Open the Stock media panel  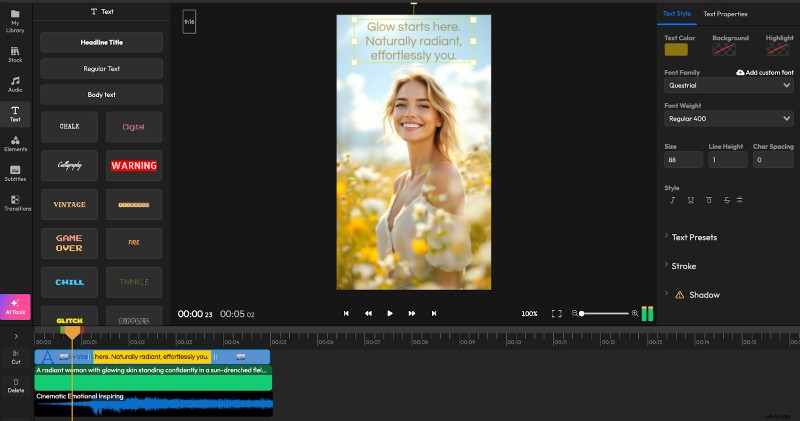pyautogui.click(x=15, y=54)
